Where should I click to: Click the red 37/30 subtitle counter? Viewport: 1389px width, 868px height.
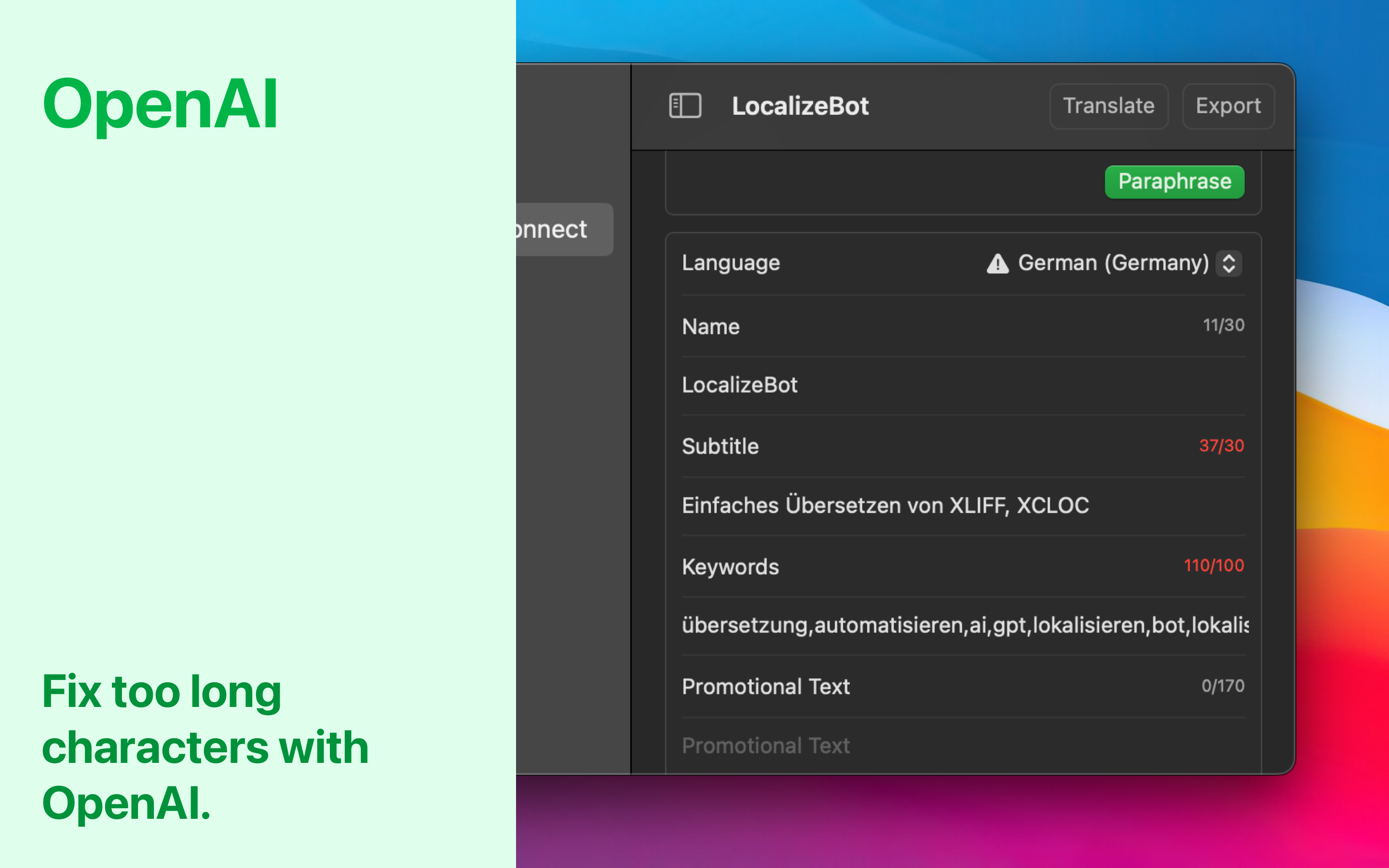[x=1221, y=446]
